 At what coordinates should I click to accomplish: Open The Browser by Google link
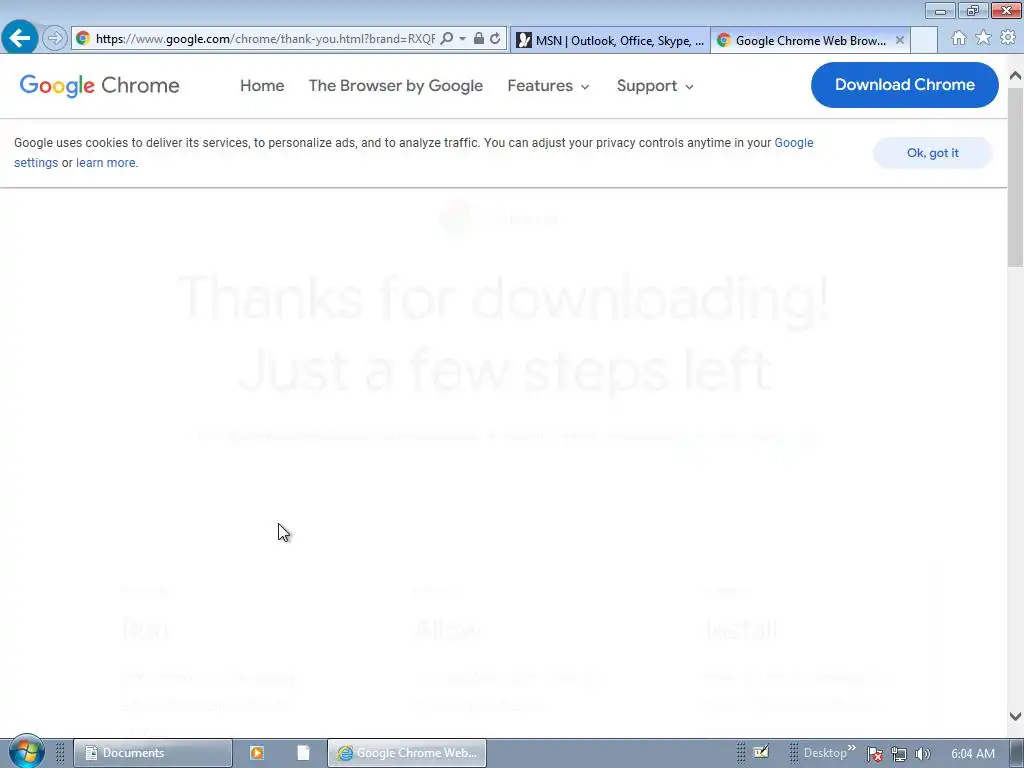[x=396, y=86]
